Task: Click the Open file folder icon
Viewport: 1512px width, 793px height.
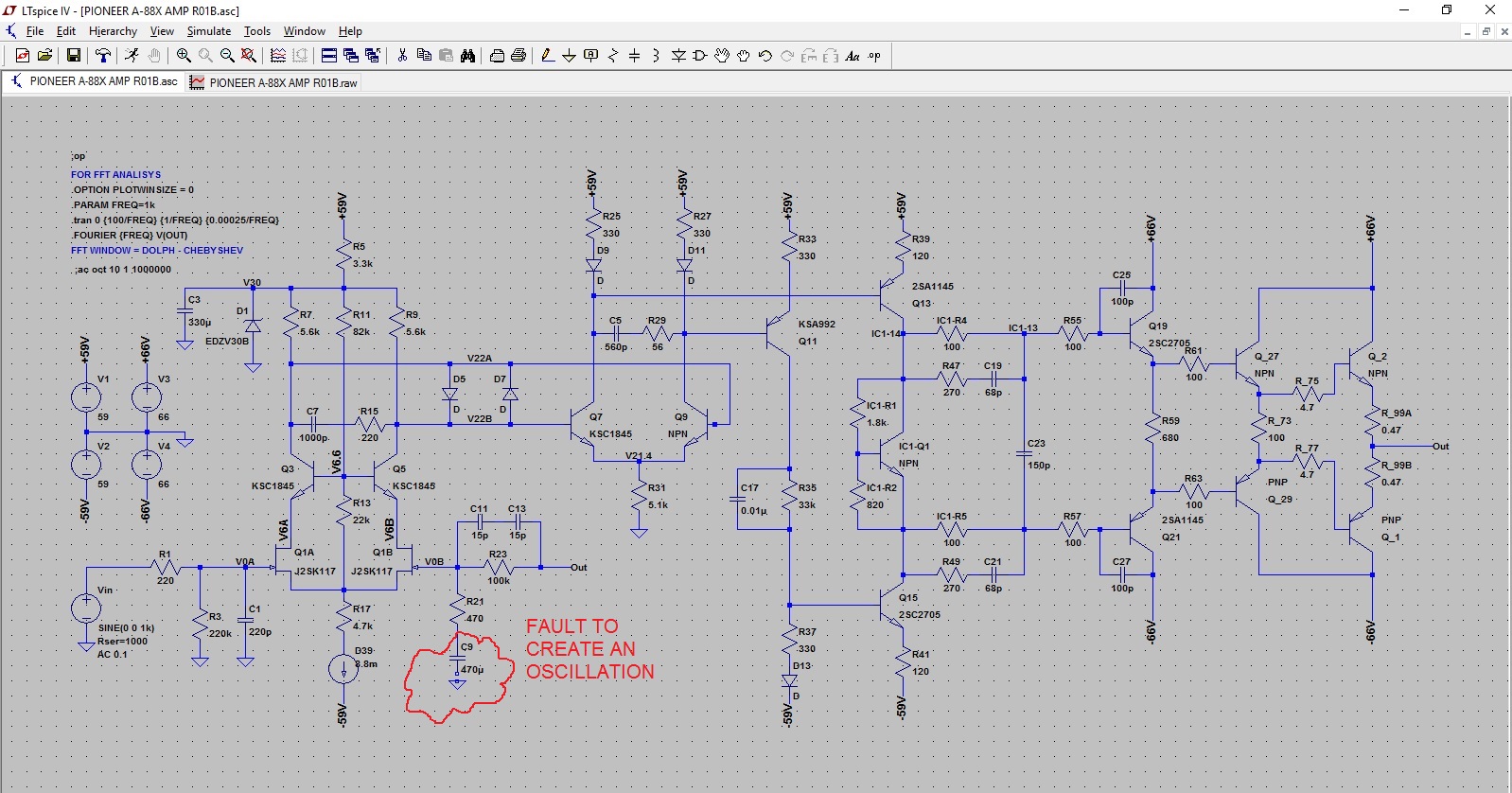Action: (x=44, y=56)
